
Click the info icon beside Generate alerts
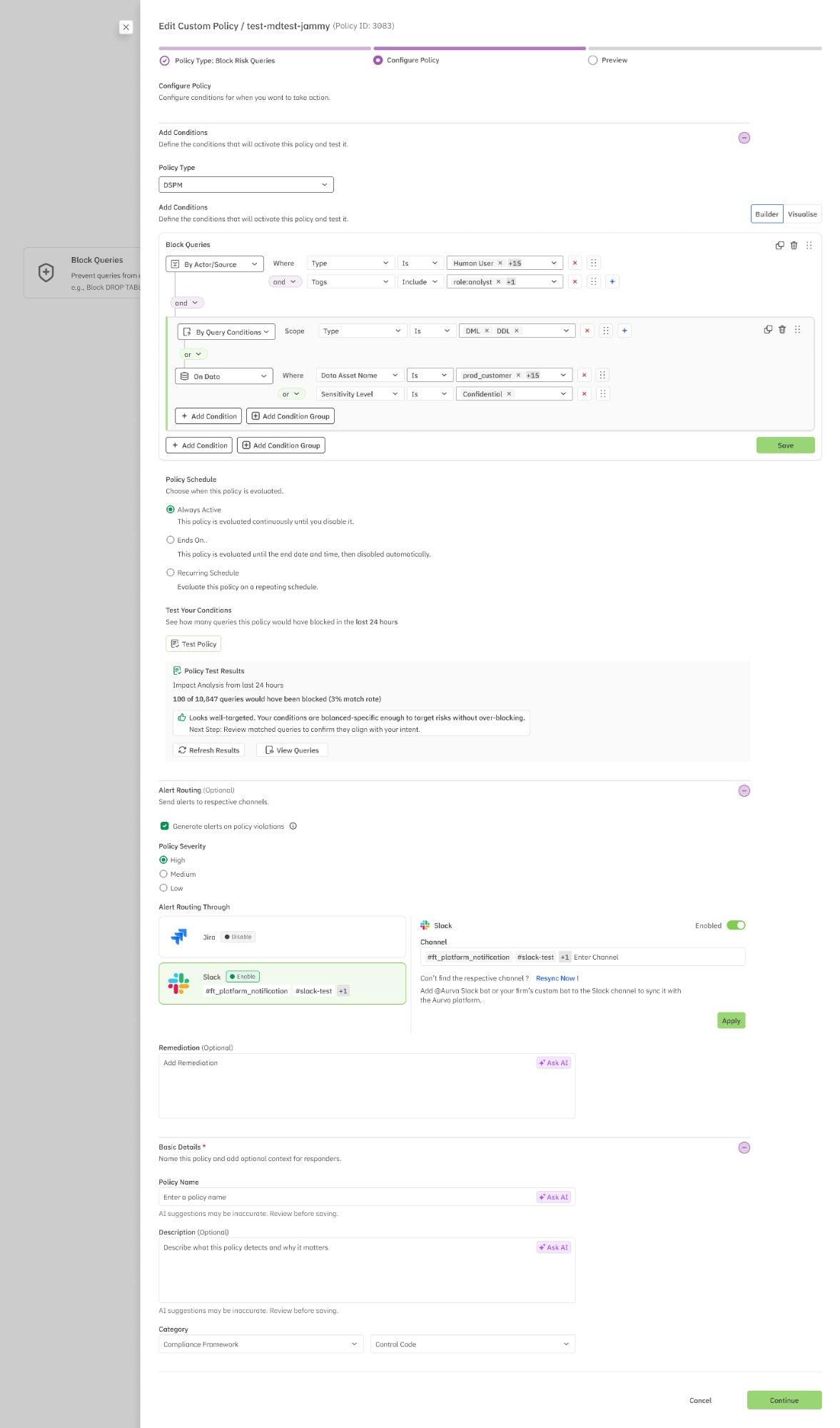(x=293, y=826)
